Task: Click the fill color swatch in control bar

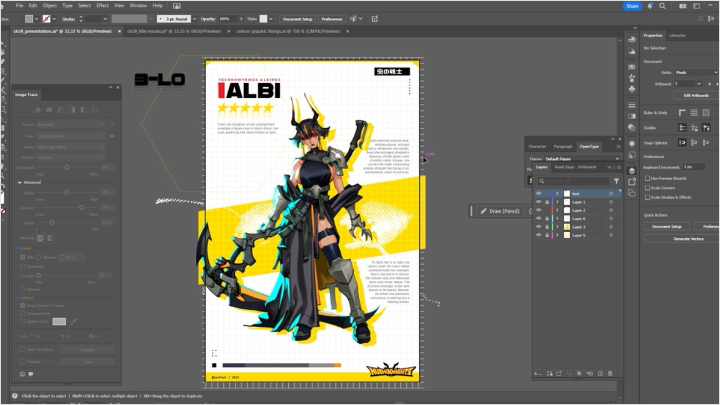Action: [x=29, y=19]
